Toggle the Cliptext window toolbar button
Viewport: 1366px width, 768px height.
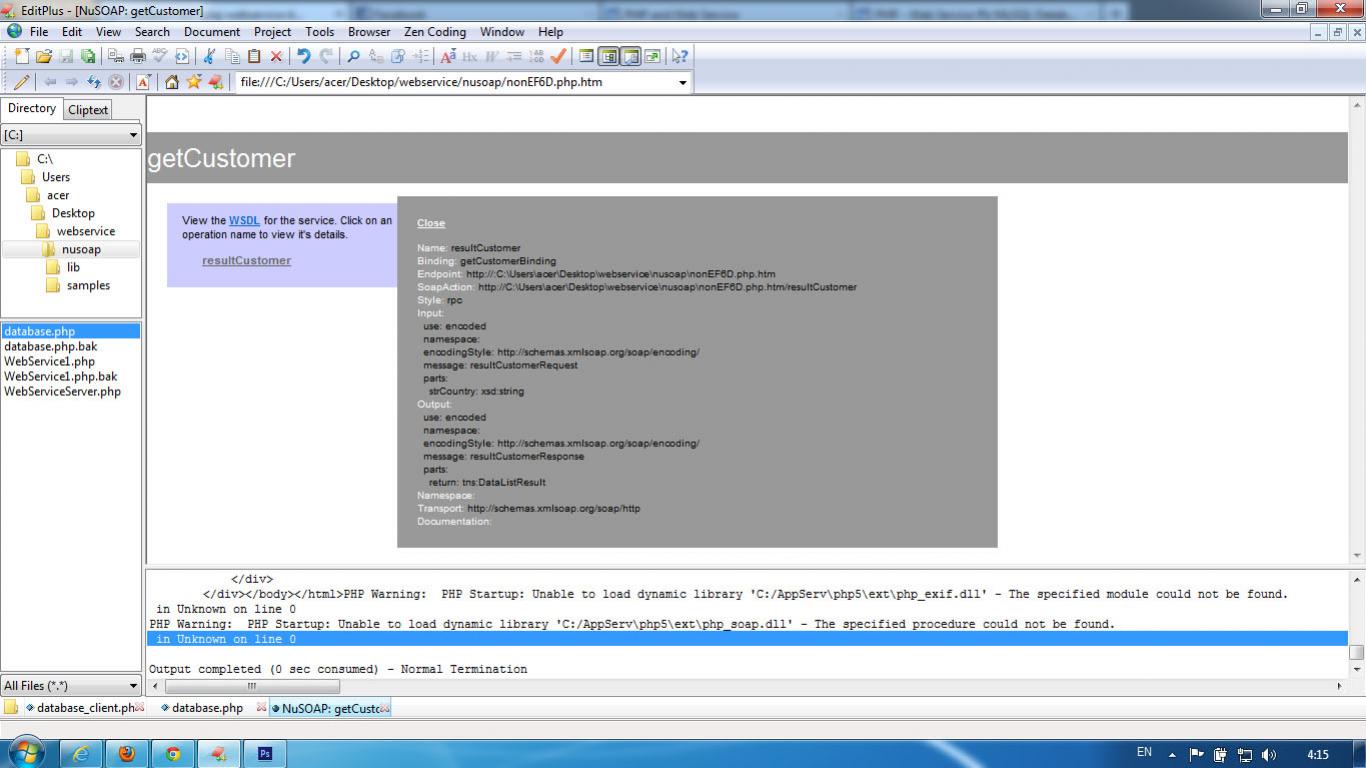586,56
